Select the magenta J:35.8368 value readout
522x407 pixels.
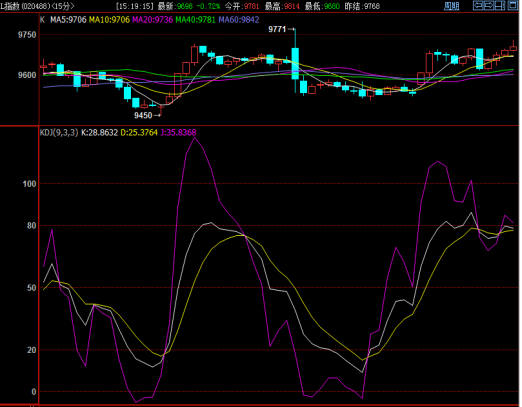[x=178, y=133]
